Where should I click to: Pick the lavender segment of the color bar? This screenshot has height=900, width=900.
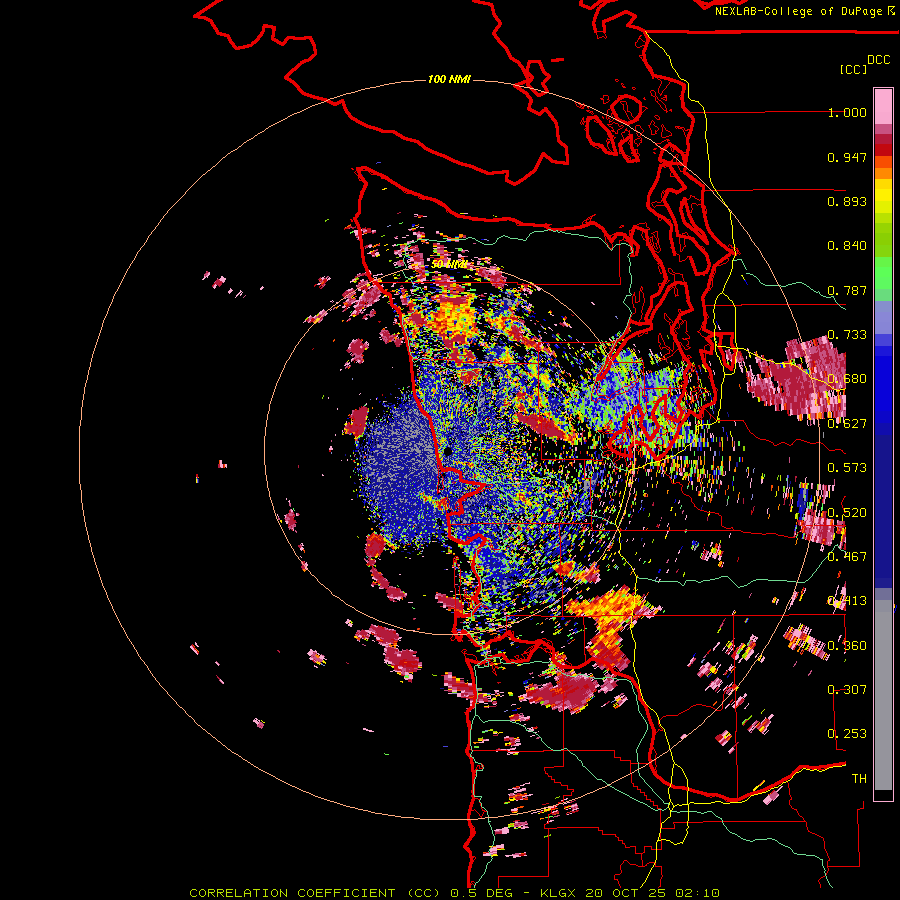(883, 317)
